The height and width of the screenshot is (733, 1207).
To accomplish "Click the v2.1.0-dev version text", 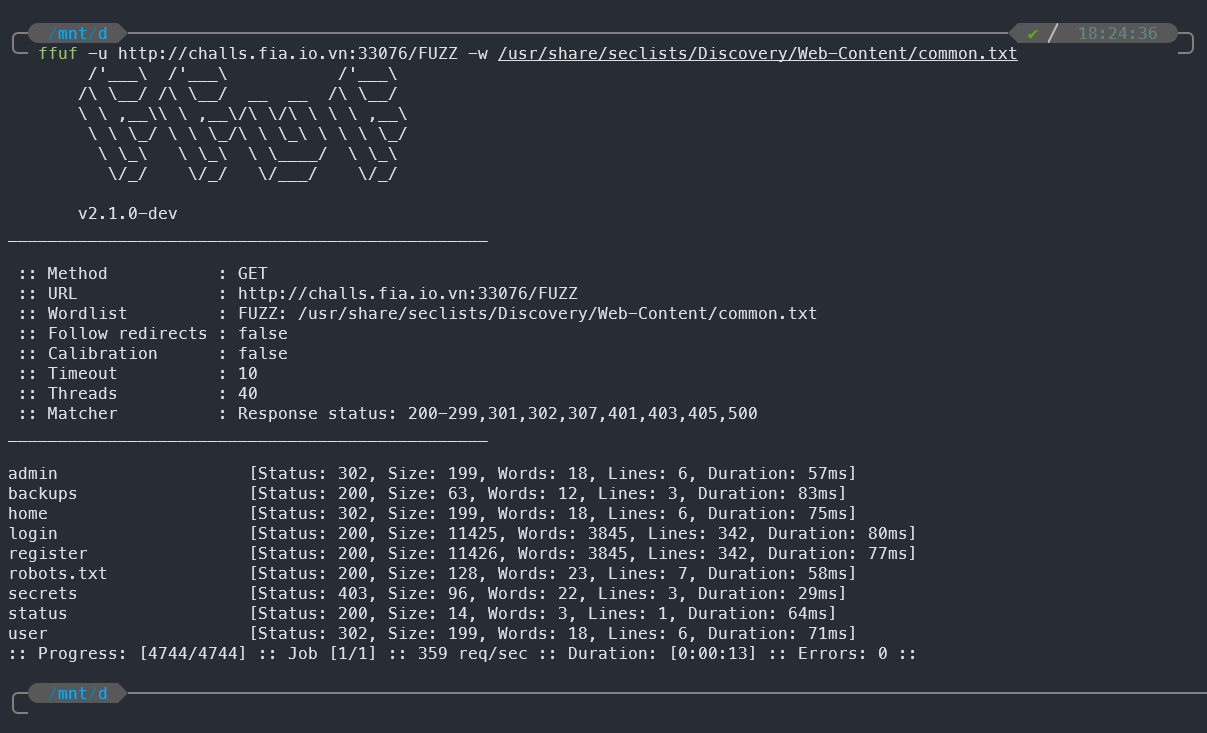I will coord(127,213).
